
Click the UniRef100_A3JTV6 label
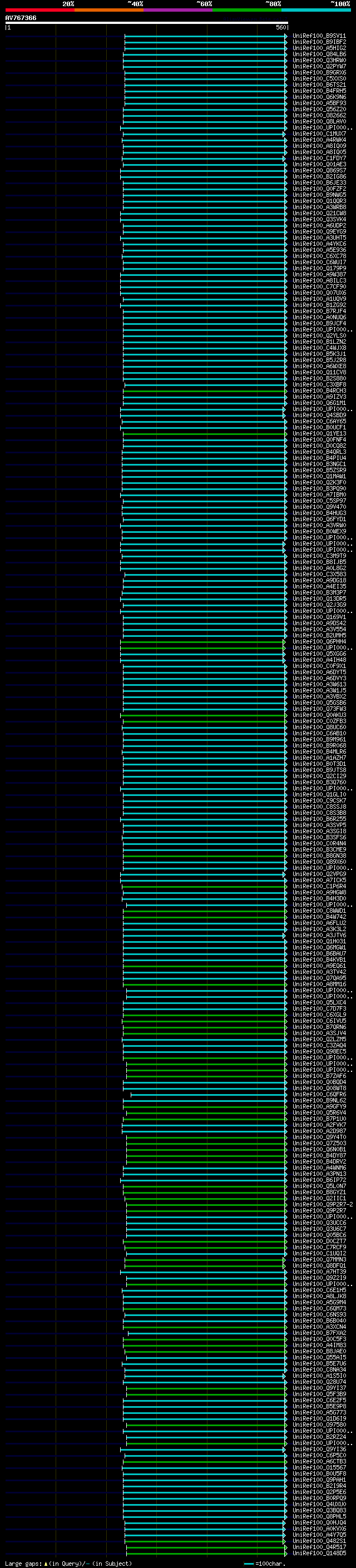click(x=319, y=935)
